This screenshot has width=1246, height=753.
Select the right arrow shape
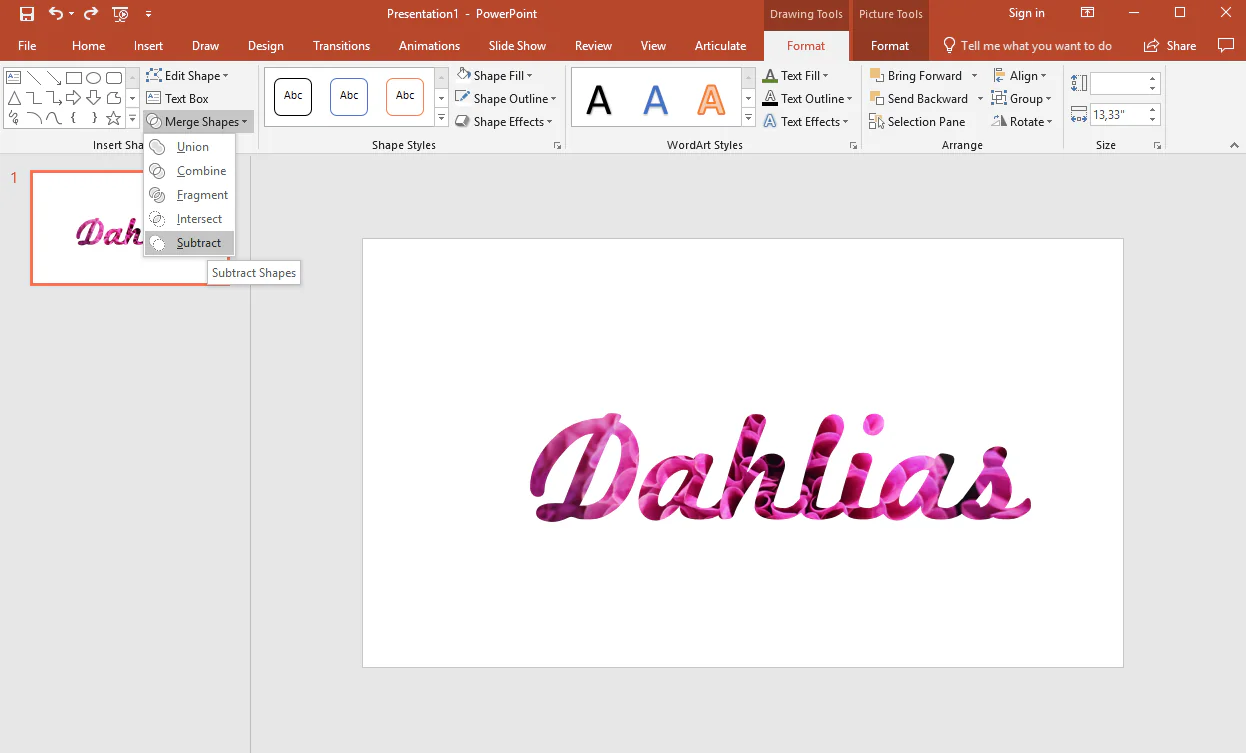(74, 98)
